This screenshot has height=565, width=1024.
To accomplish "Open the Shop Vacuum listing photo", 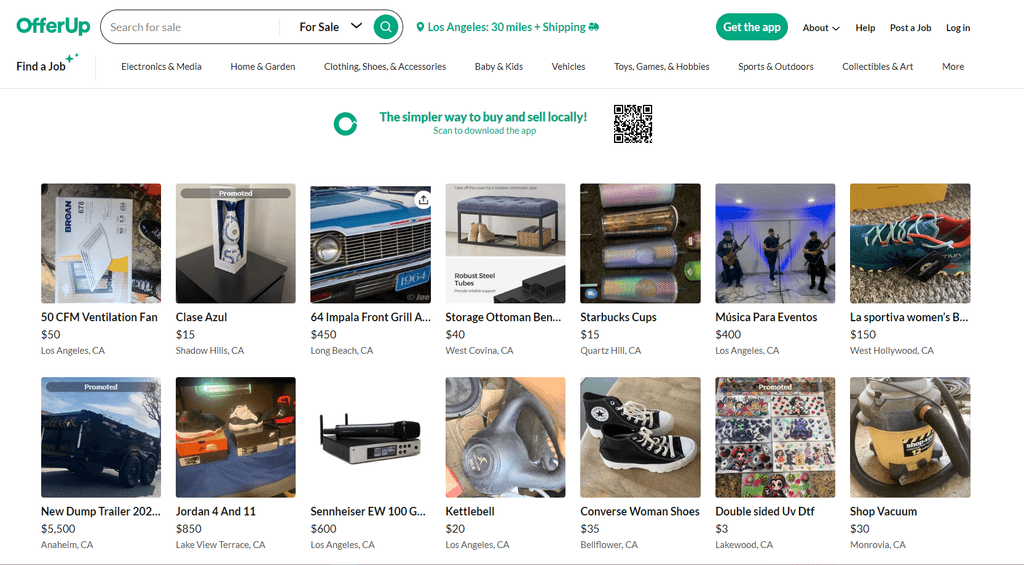I will tap(910, 437).
